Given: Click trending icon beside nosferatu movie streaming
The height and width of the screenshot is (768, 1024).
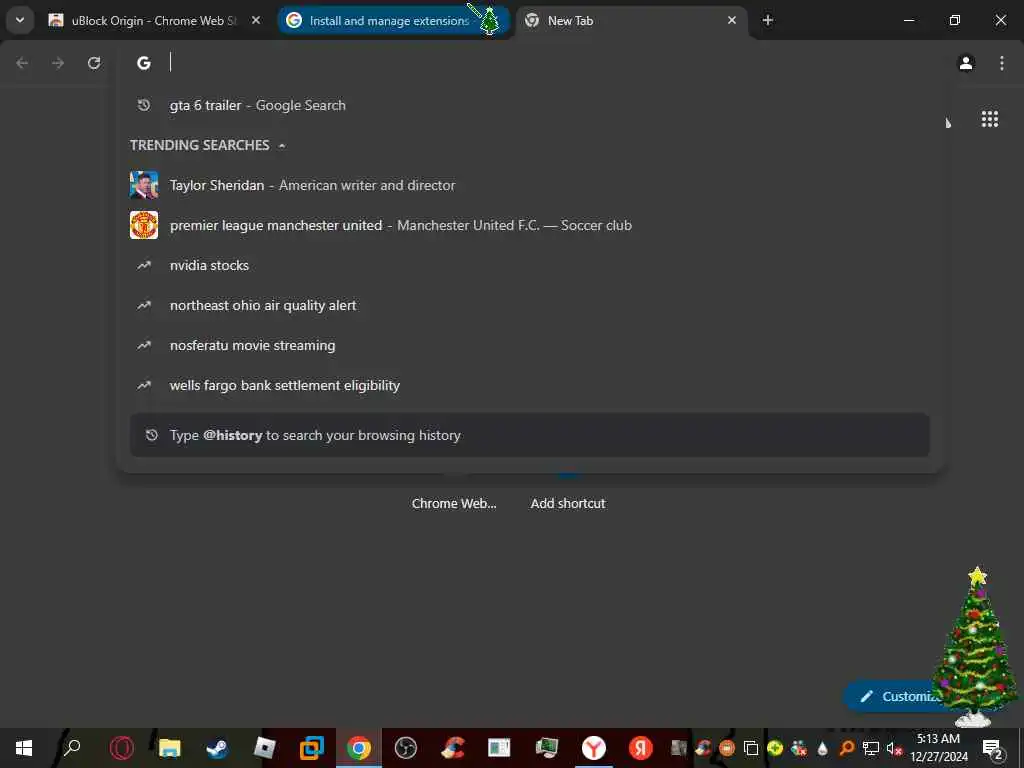Looking at the screenshot, I should tap(144, 345).
